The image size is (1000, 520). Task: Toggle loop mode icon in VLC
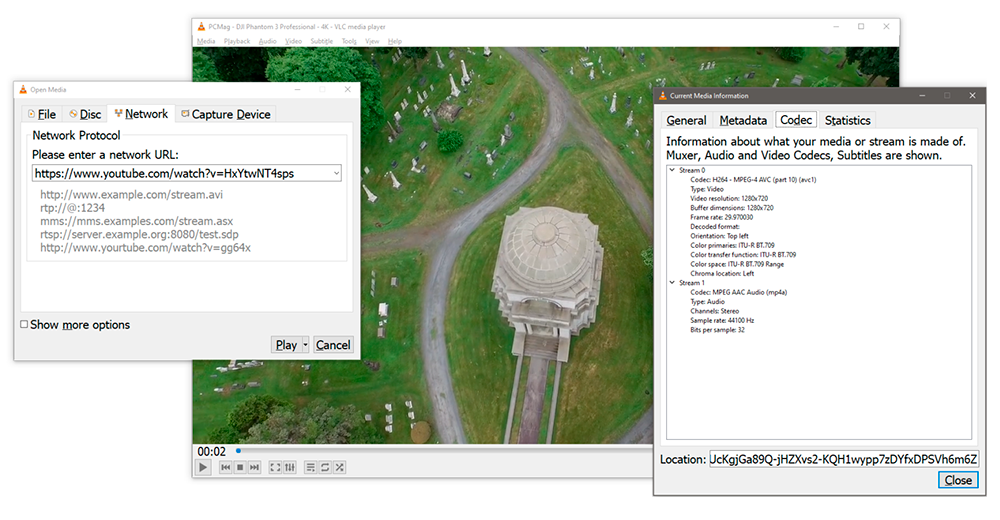point(325,468)
